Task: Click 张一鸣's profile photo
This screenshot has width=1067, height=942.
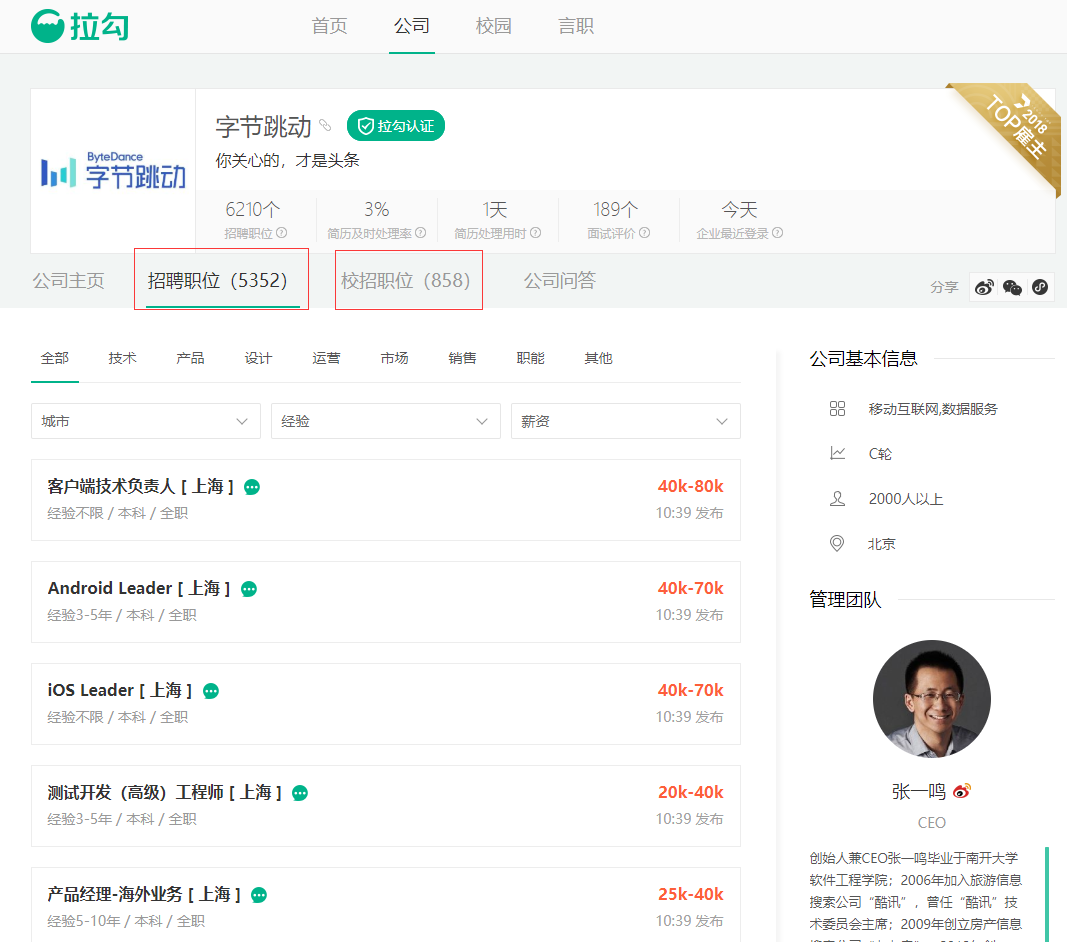Action: (932, 699)
